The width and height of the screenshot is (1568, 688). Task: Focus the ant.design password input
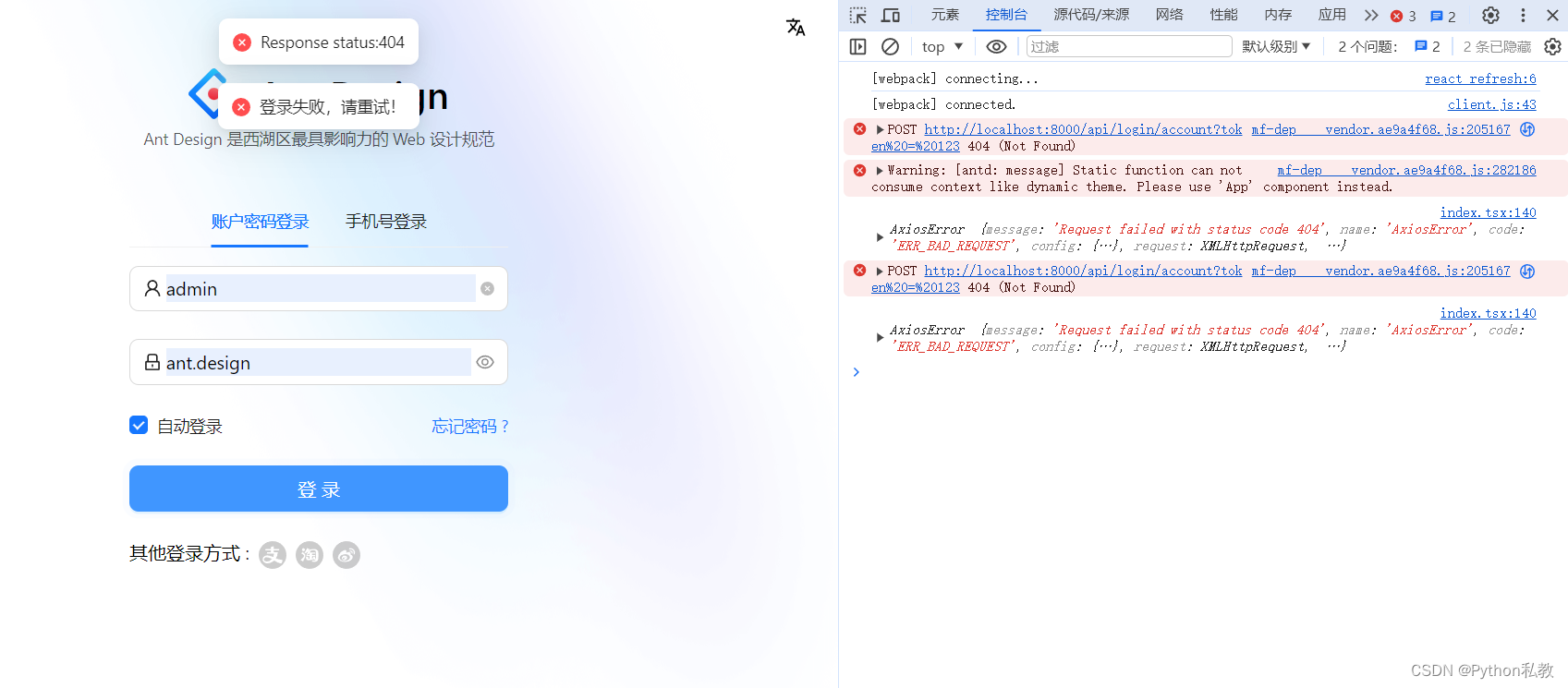click(x=317, y=362)
